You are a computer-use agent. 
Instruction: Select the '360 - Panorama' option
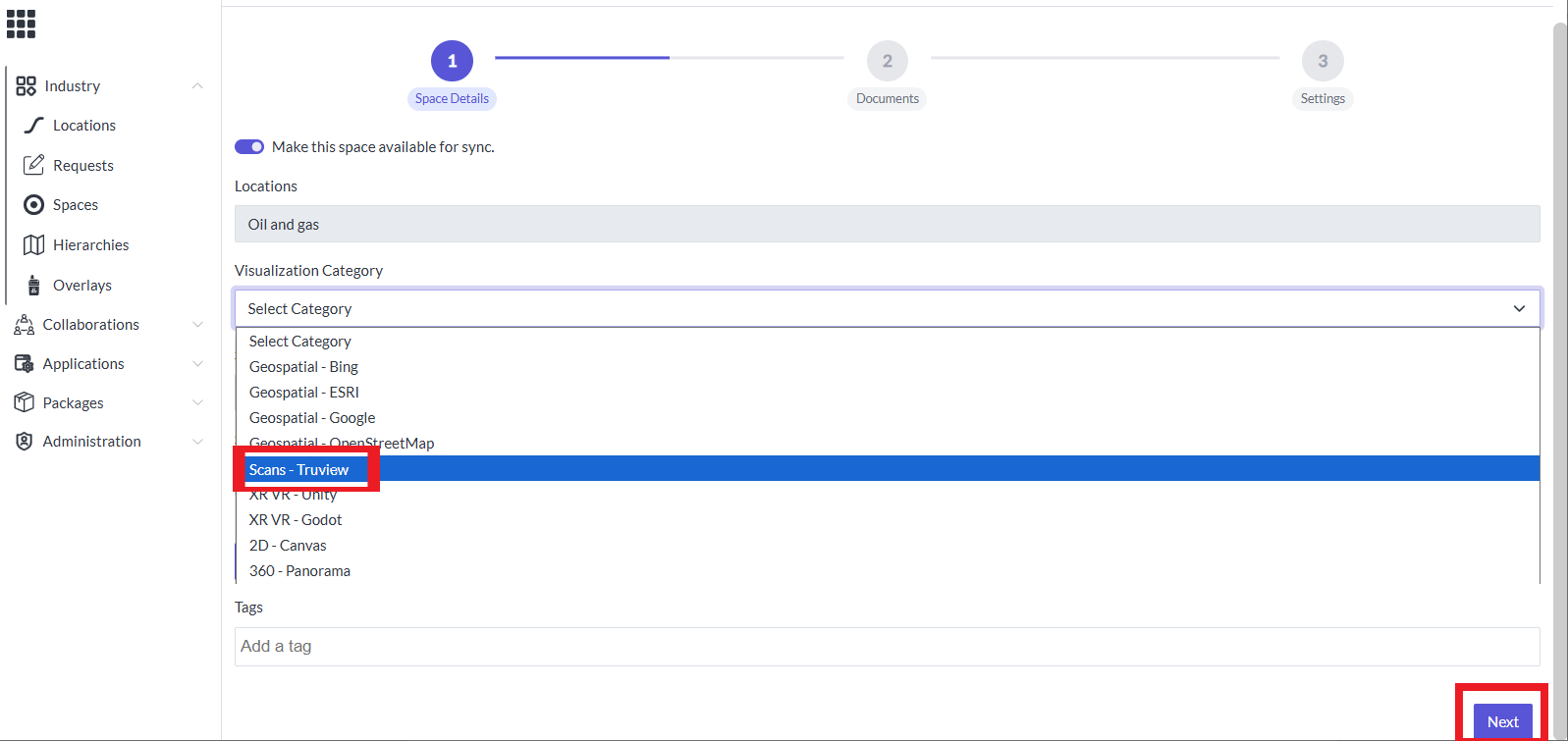(888, 571)
